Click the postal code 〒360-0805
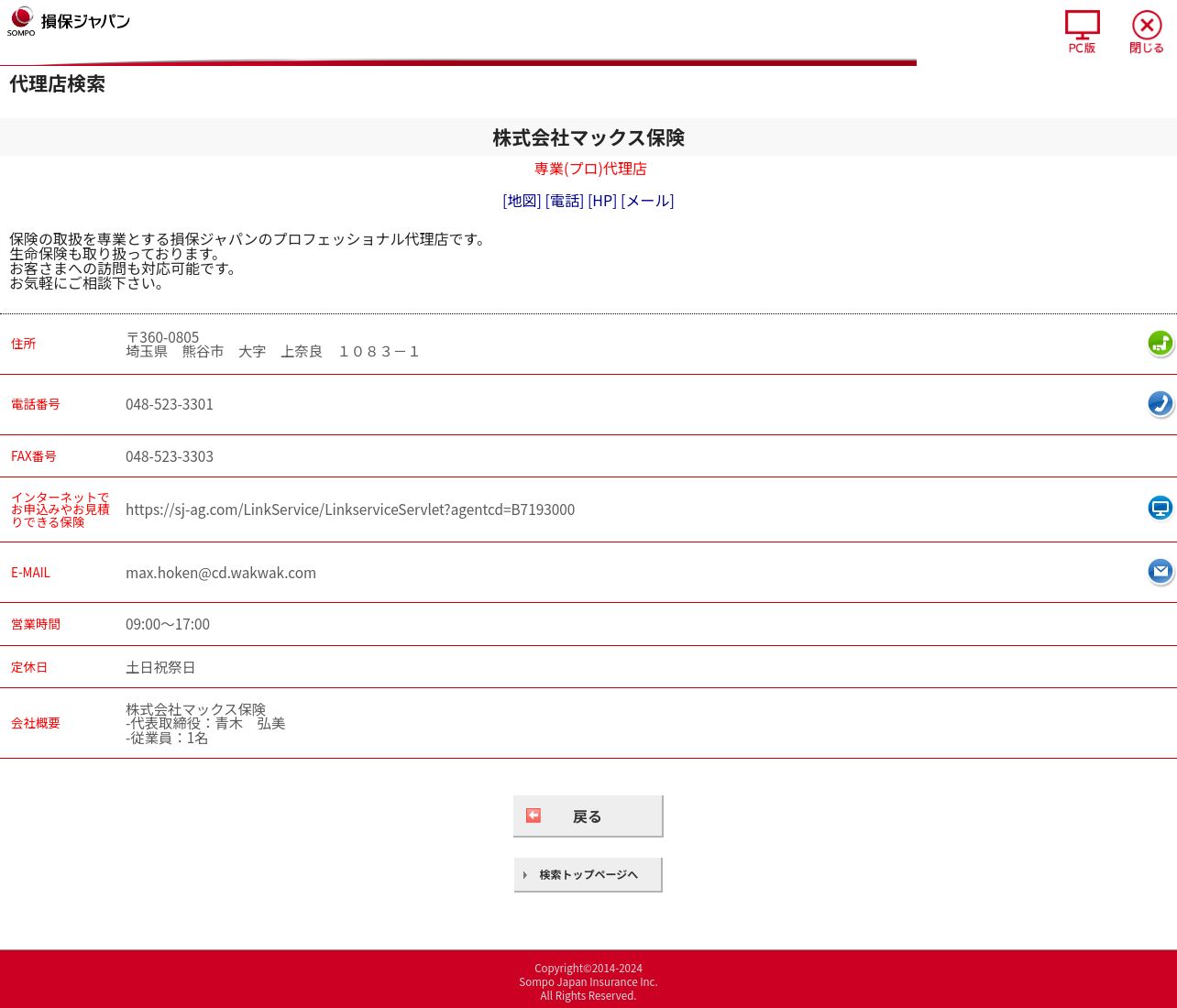1177x1008 pixels. [162, 337]
